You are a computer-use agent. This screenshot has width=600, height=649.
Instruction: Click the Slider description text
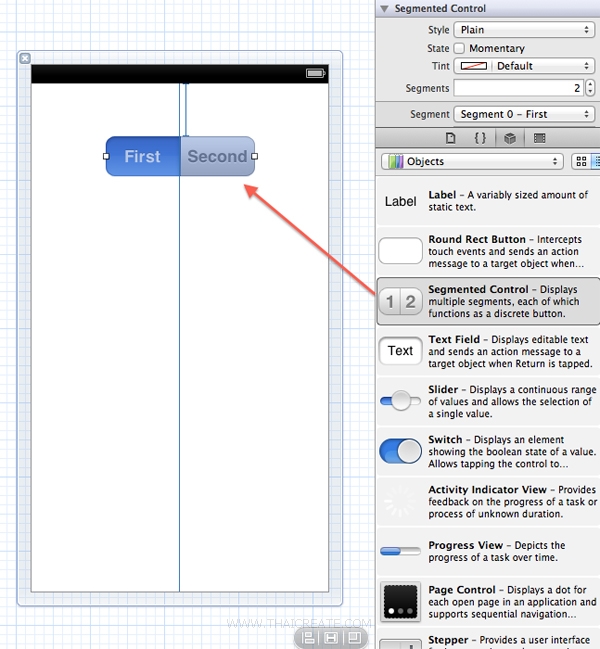(512, 401)
